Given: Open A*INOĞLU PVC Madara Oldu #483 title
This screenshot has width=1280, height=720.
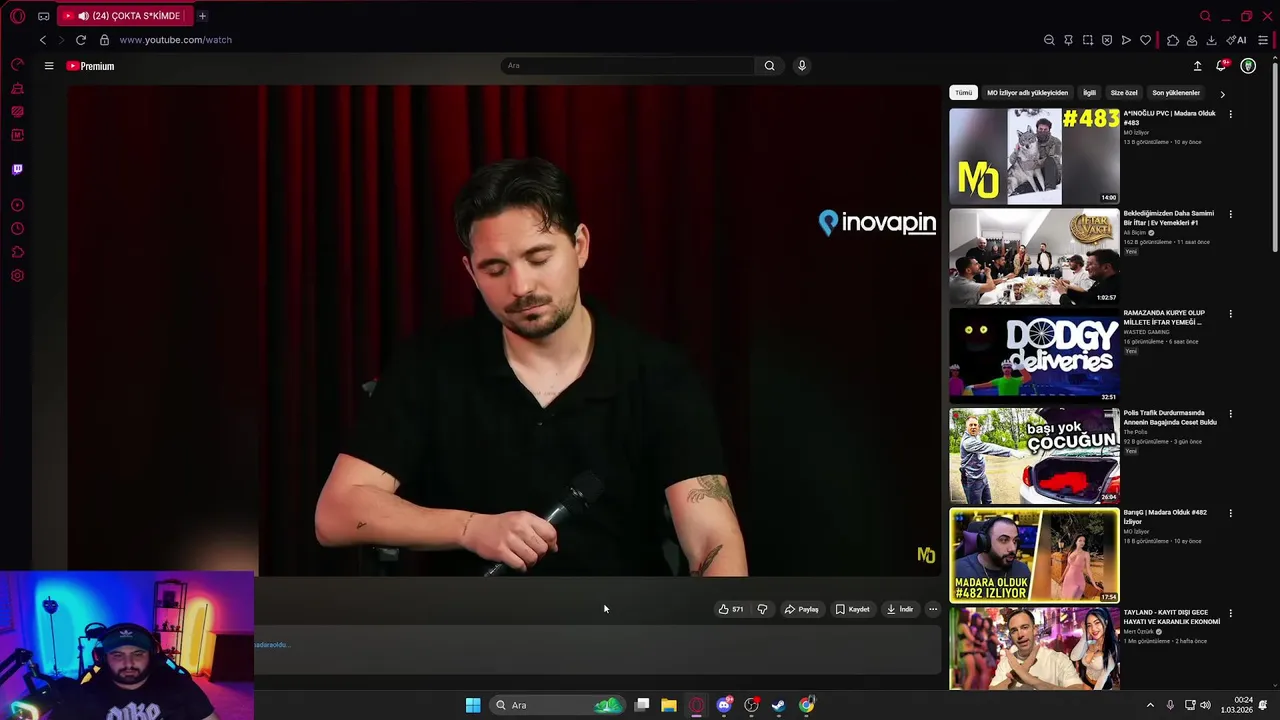Looking at the screenshot, I should pos(1169,118).
